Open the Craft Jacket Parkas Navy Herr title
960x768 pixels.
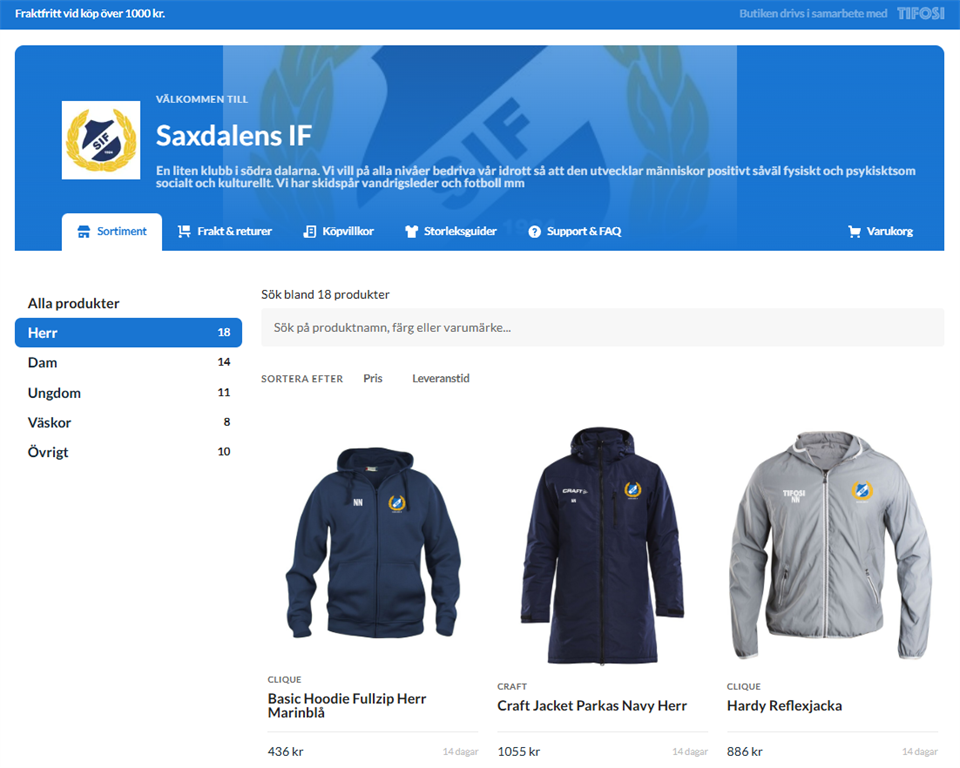(x=592, y=706)
